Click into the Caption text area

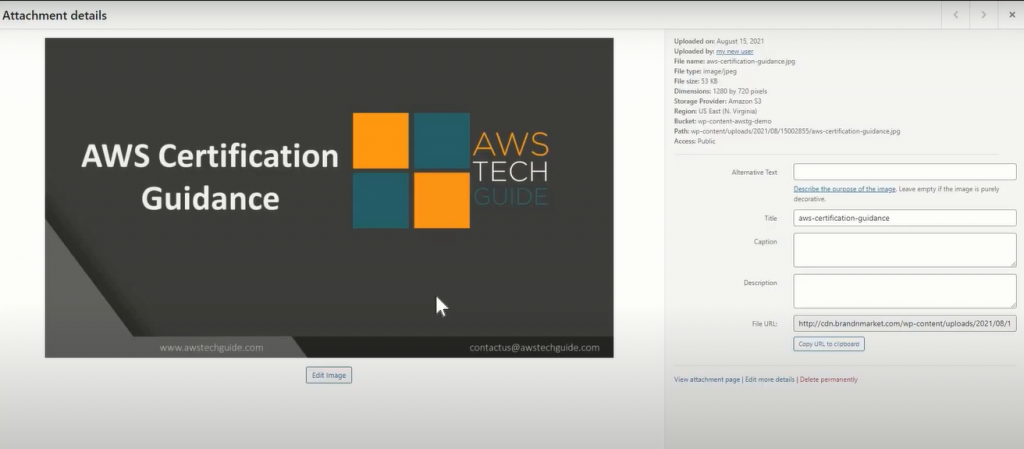click(904, 250)
